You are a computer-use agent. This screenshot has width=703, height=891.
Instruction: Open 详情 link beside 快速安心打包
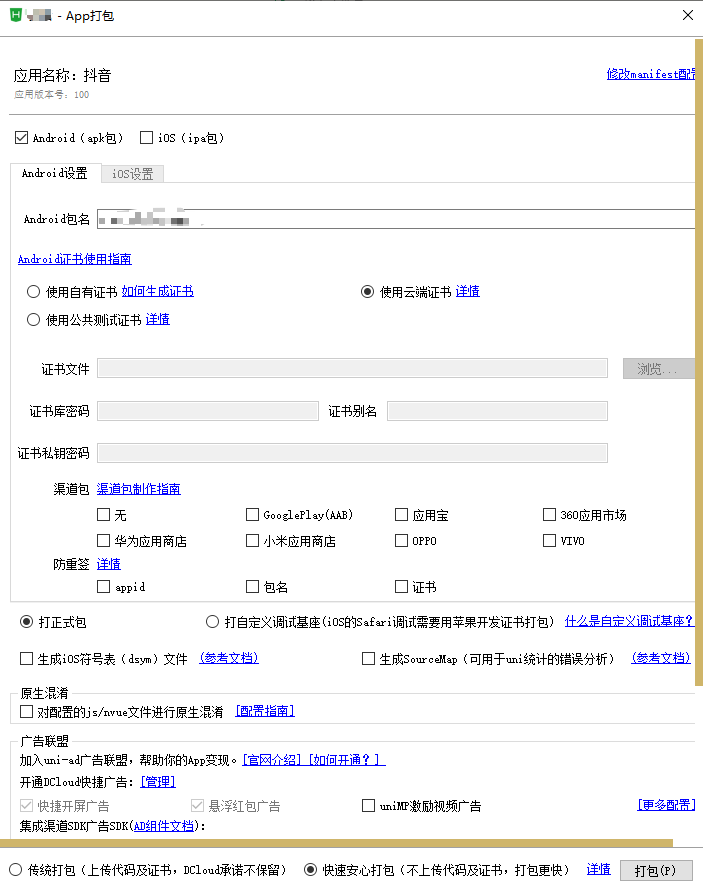(x=598, y=869)
